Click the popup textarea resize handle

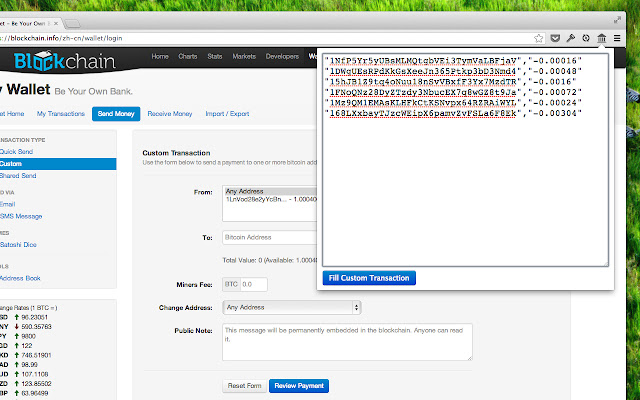(x=606, y=264)
